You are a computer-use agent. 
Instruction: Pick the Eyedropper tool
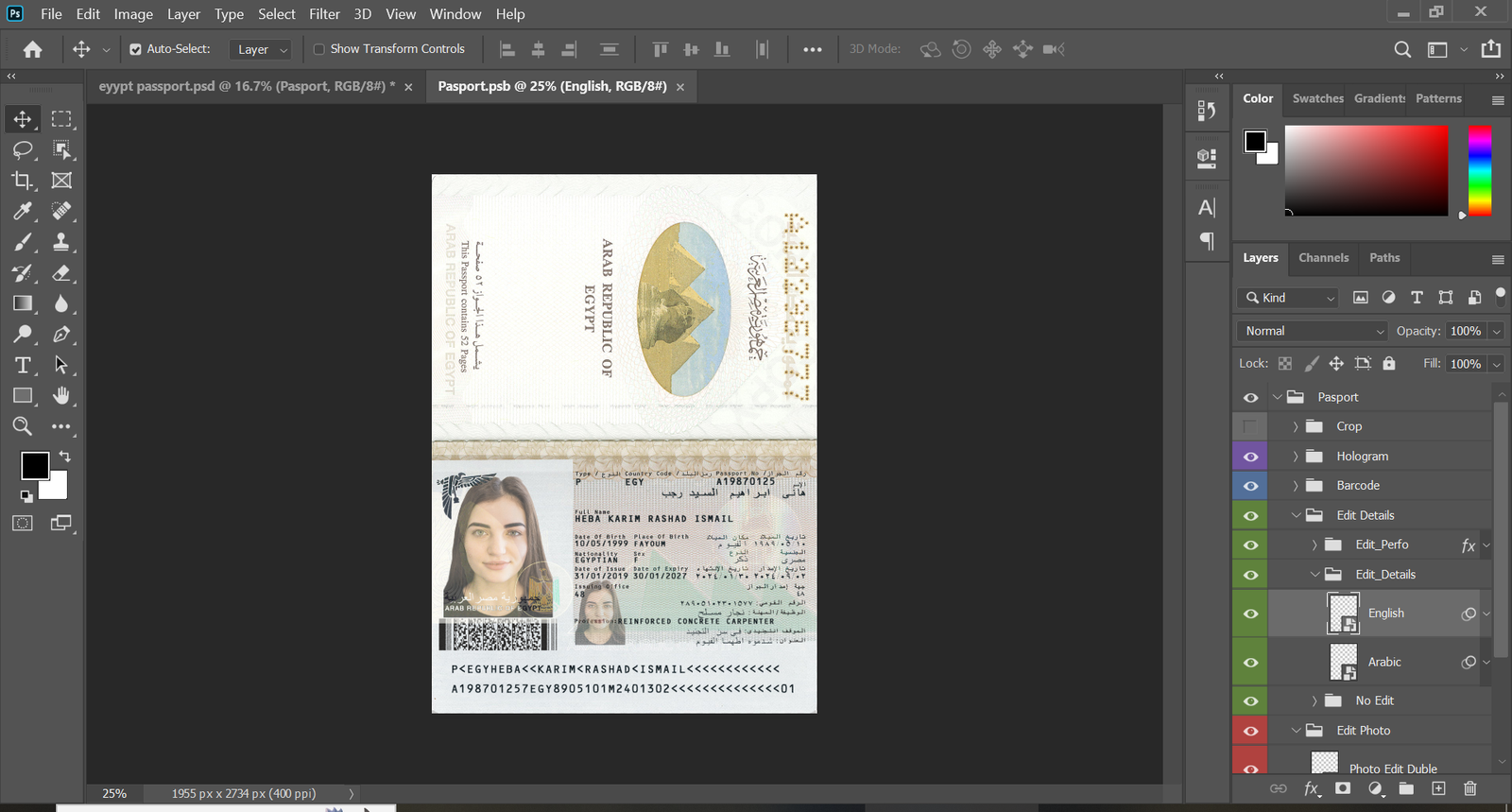(x=23, y=211)
